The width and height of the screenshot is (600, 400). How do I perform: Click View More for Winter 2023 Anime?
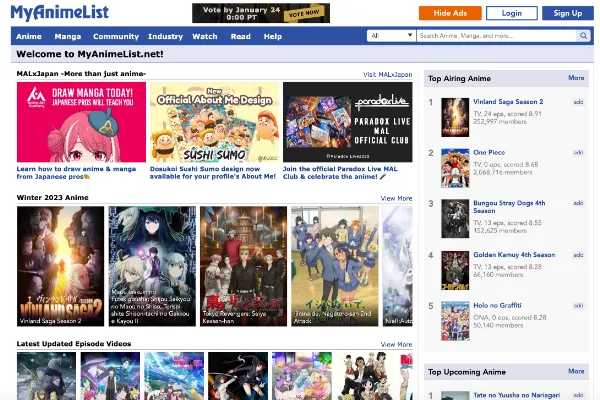[396, 198]
